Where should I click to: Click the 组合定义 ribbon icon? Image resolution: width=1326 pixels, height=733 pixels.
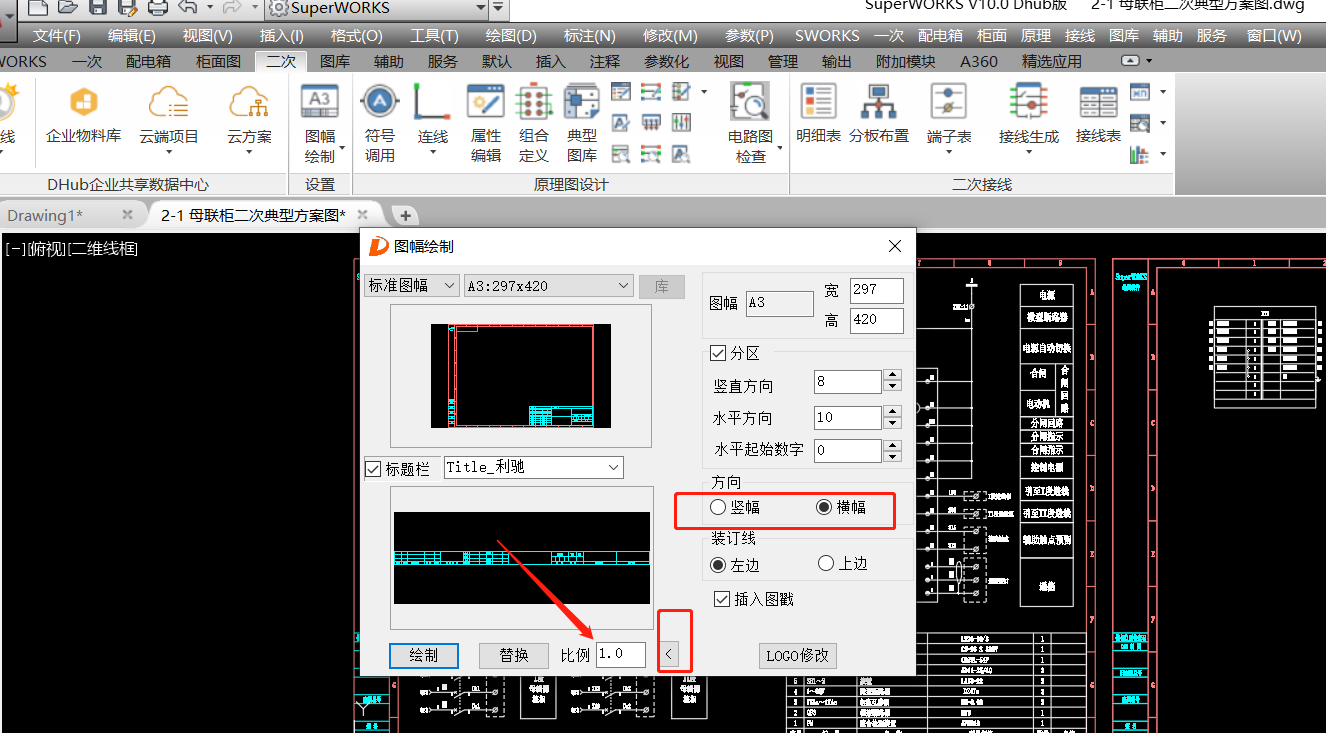click(x=534, y=123)
